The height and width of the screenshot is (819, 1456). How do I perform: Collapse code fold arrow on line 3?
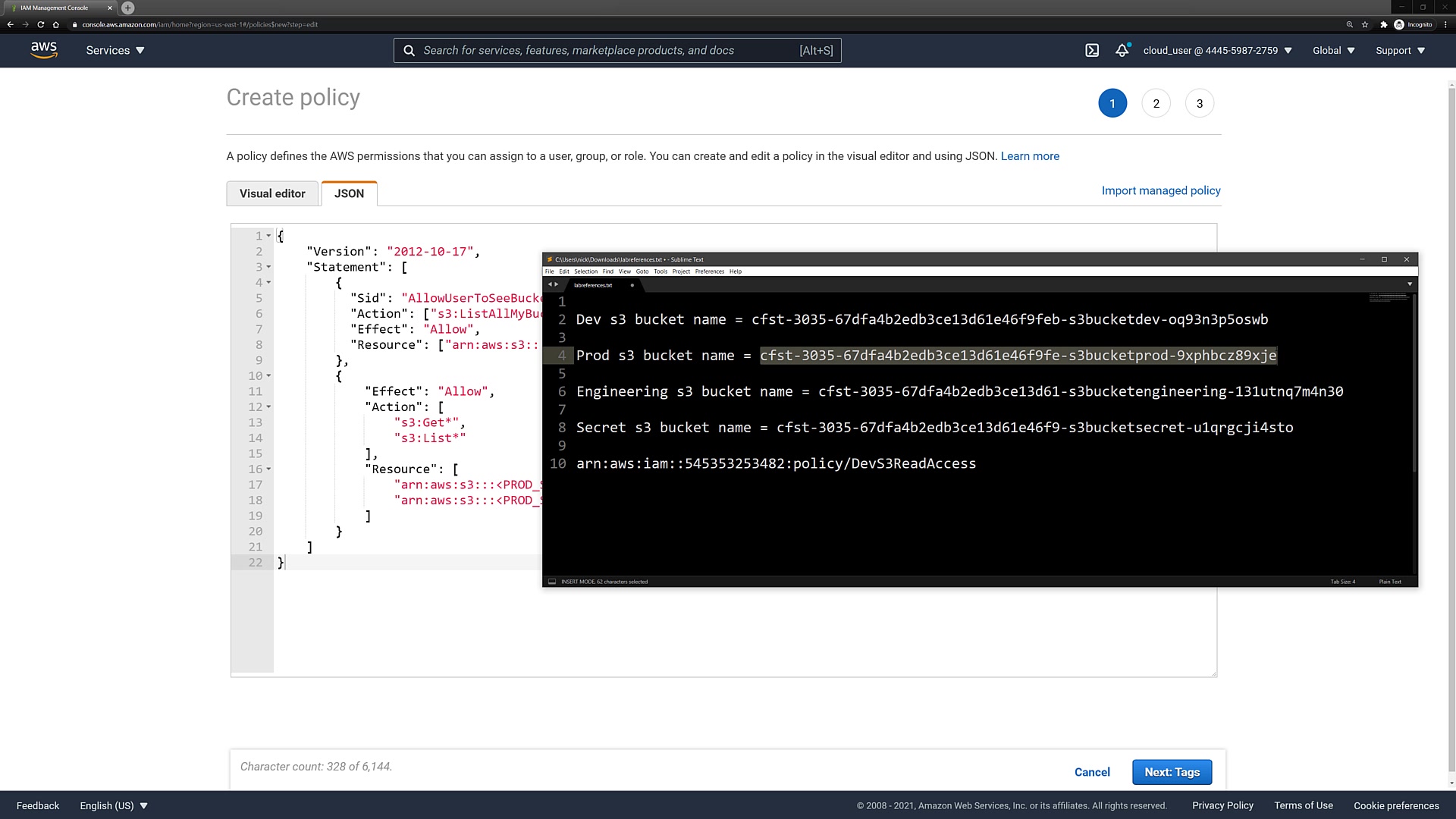(x=268, y=267)
